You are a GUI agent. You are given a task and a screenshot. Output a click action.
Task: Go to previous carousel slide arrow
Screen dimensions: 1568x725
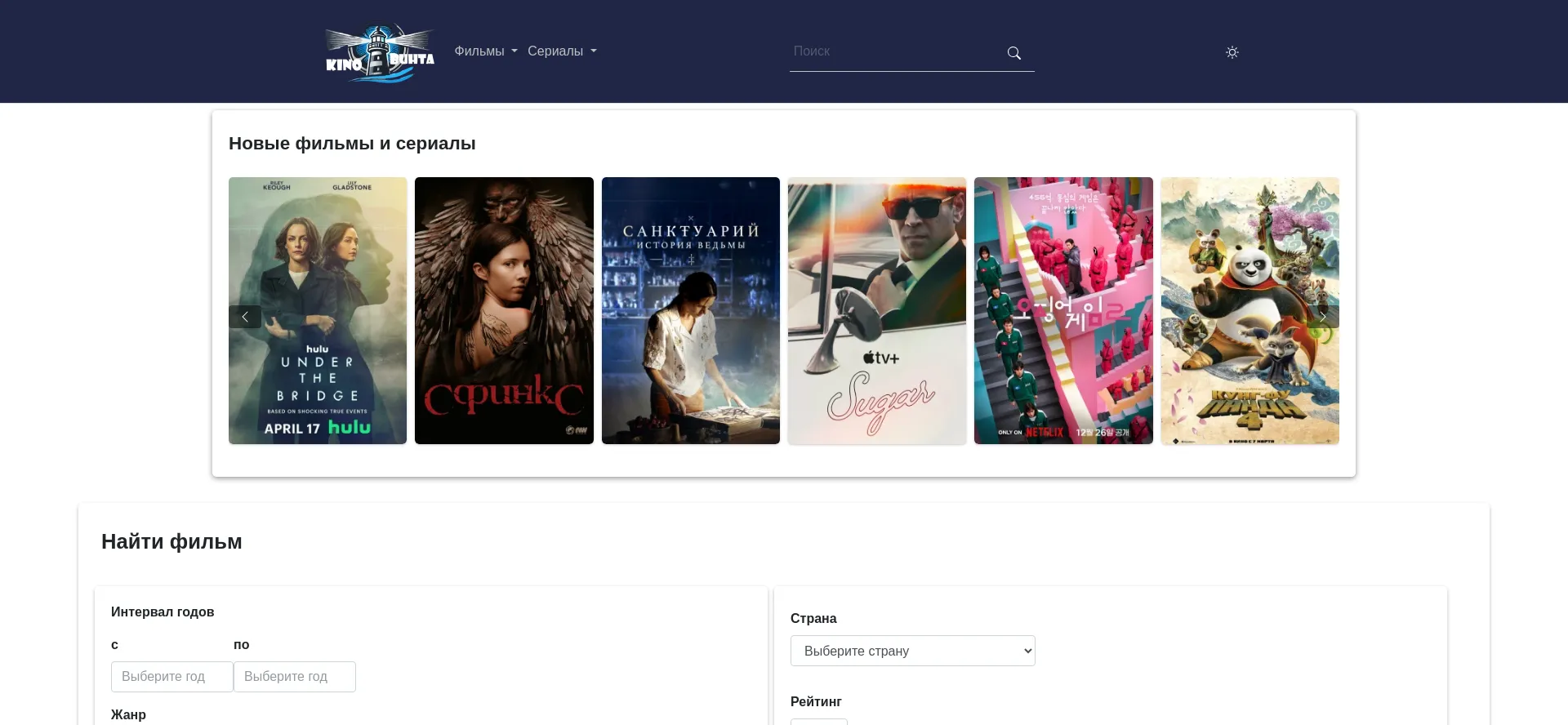[x=245, y=317]
